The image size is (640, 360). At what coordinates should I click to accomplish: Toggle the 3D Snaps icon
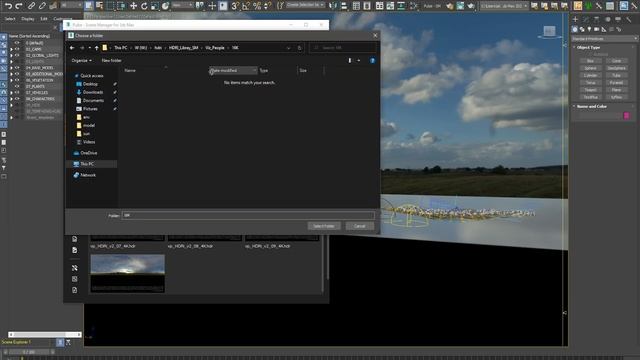point(235,6)
